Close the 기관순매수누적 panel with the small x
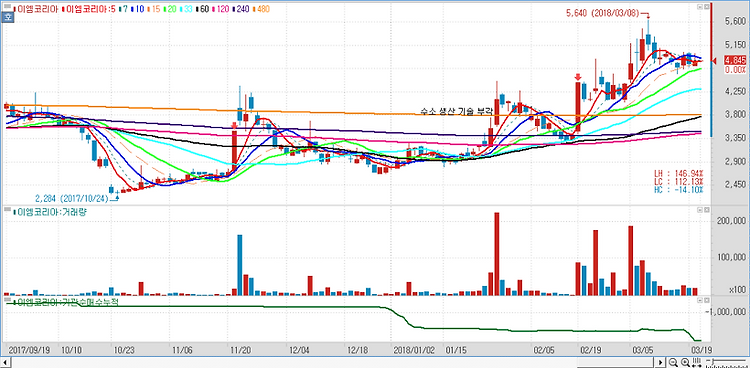The height and width of the screenshot is (368, 750). click(706, 300)
